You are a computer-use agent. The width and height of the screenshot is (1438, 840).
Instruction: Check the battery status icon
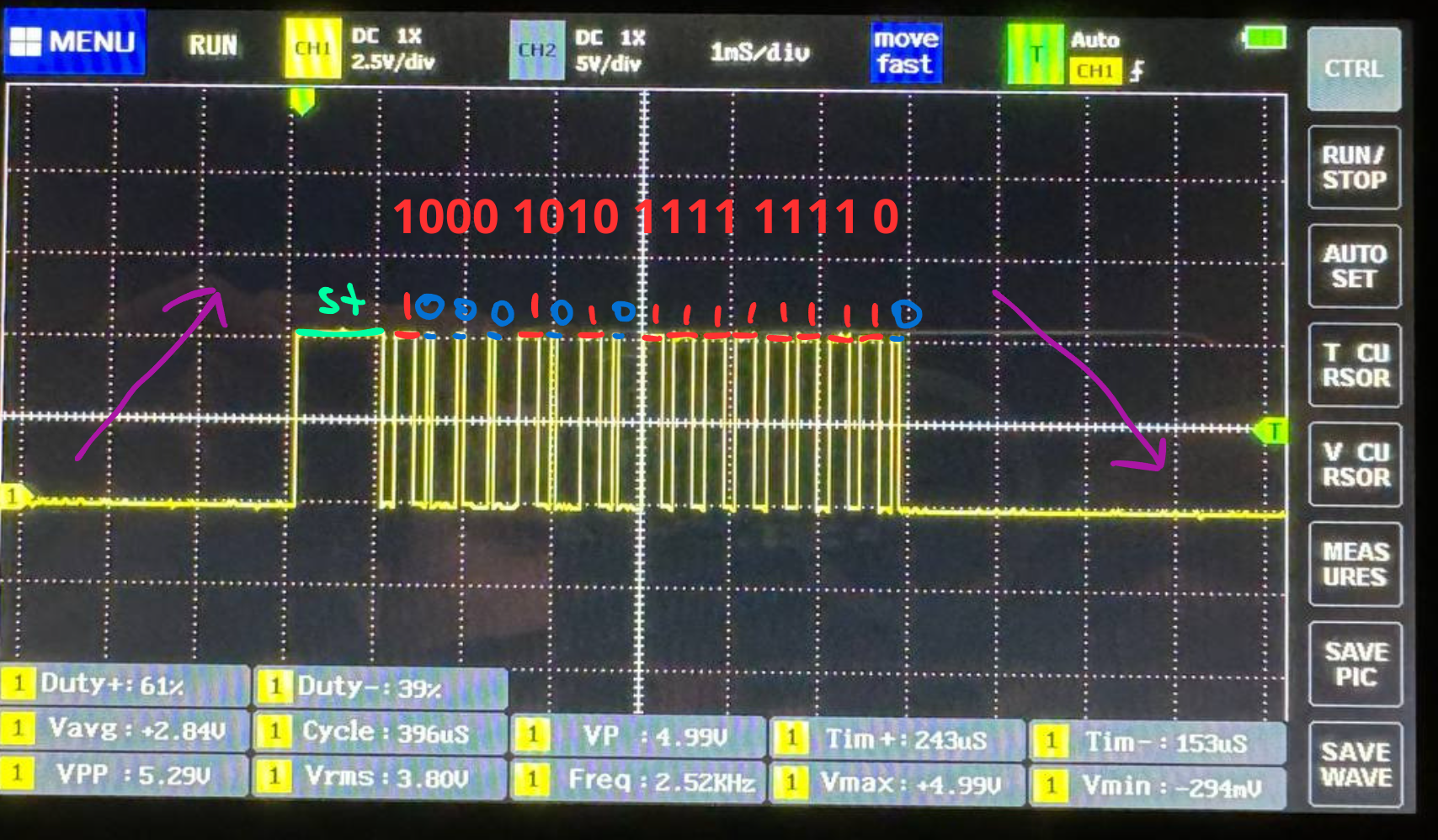coord(1265,38)
